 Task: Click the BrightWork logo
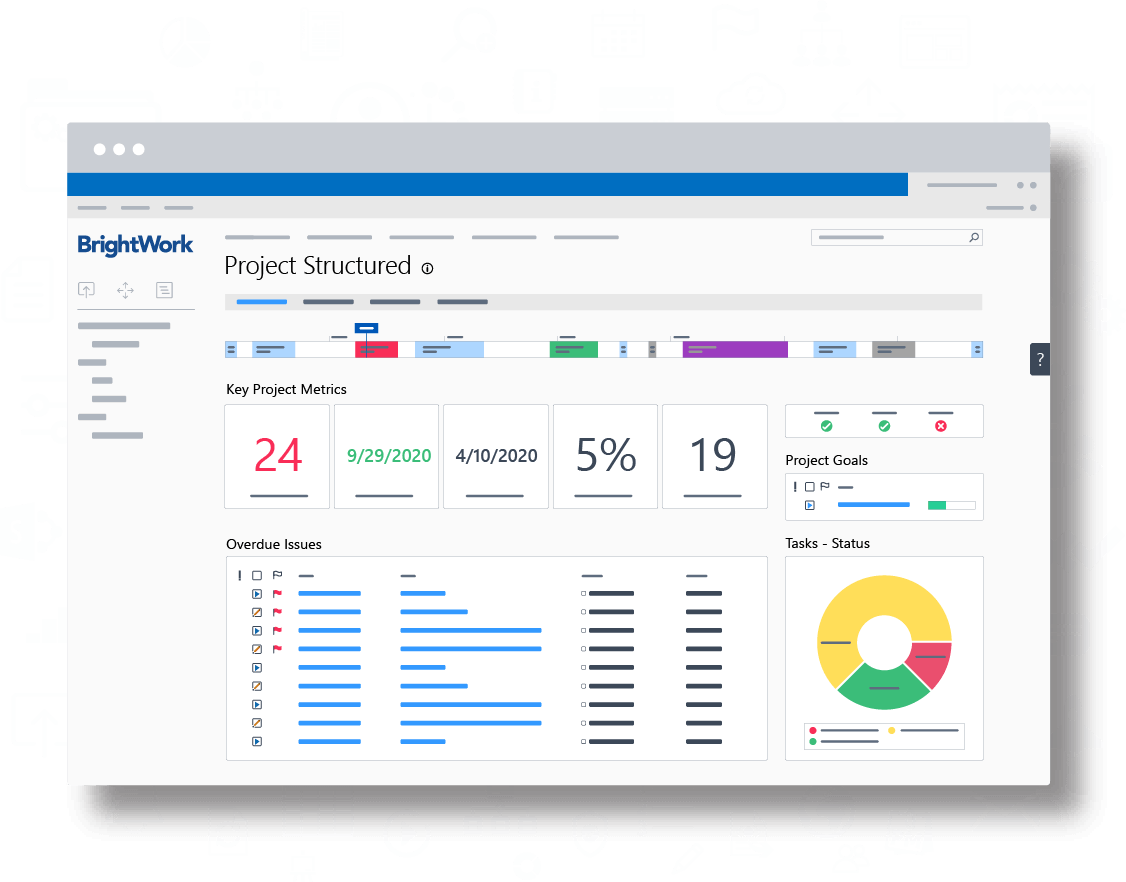coord(135,245)
